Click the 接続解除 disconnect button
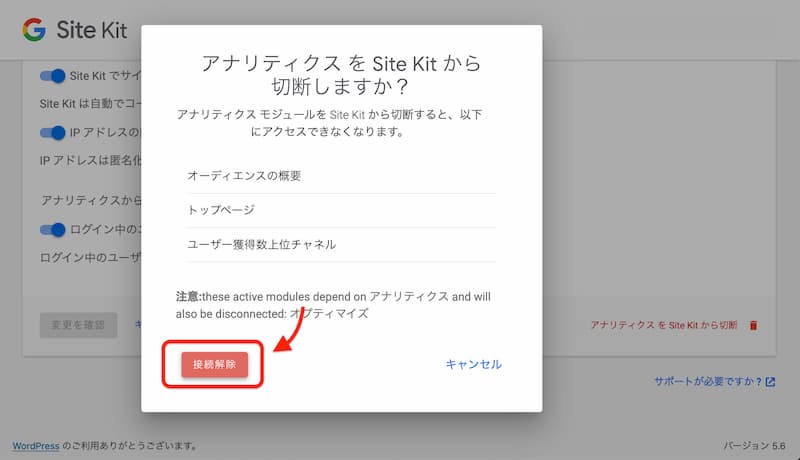 (x=214, y=365)
